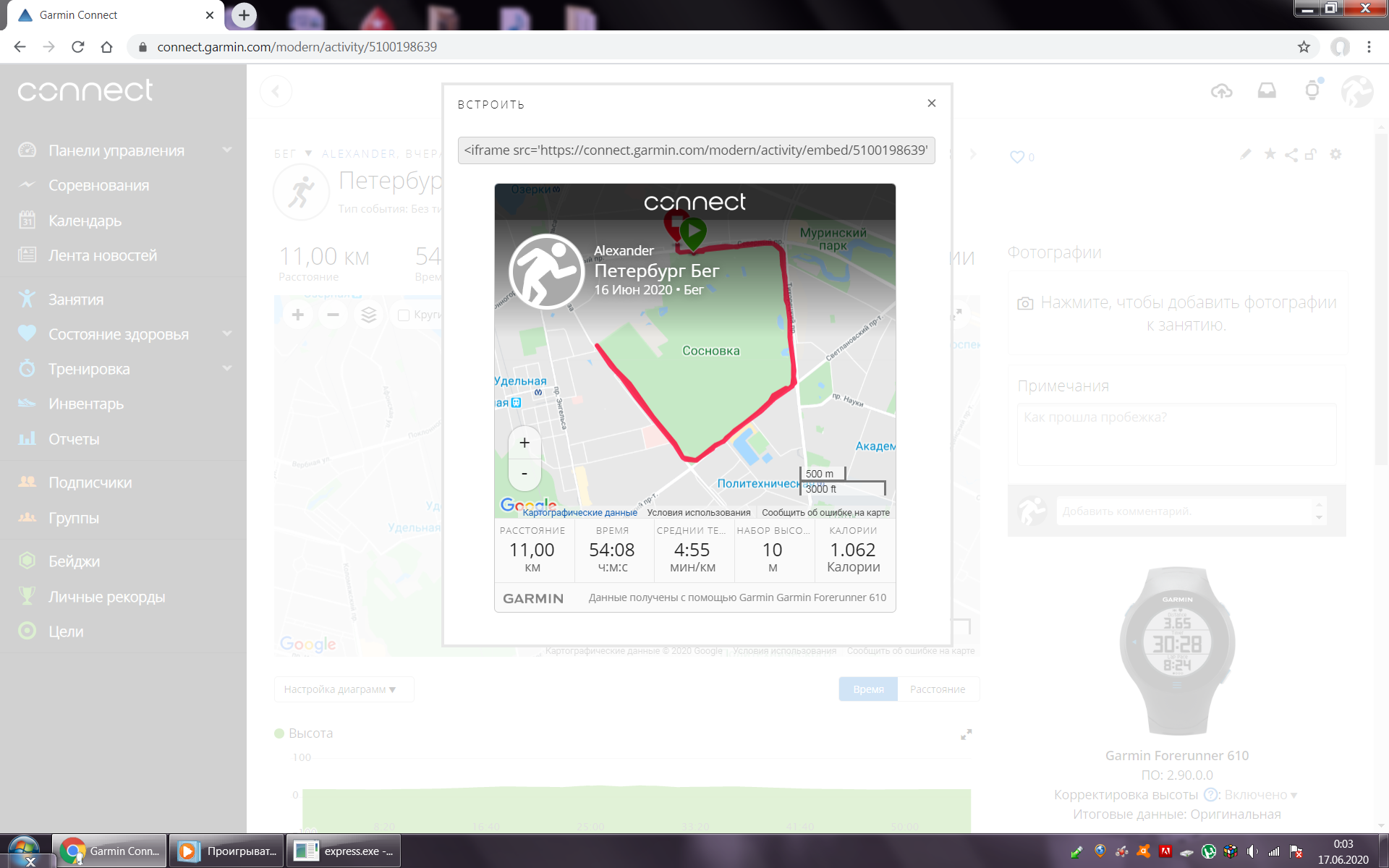Open the activity settings gear
Viewport: 1389px width, 868px height.
(1335, 154)
